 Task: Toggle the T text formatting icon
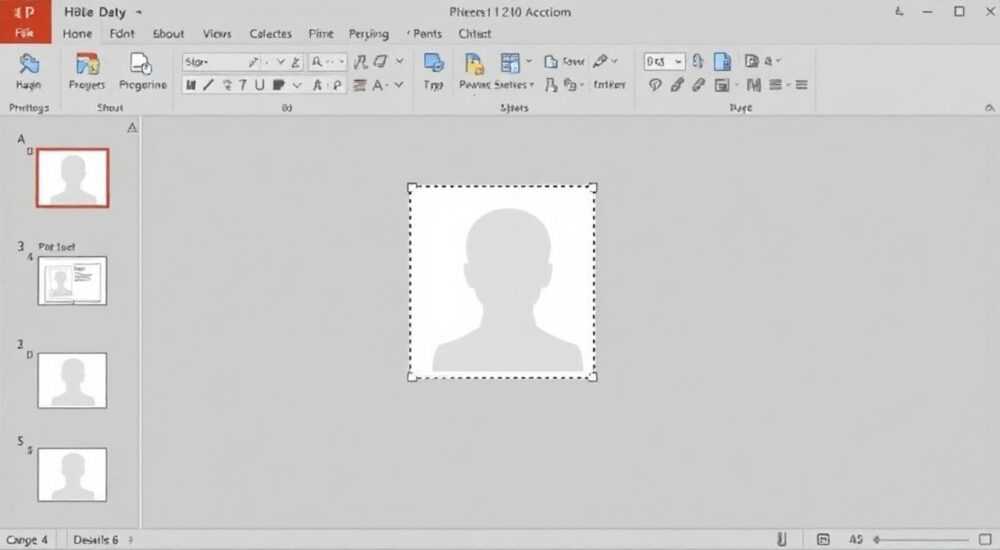coord(242,85)
